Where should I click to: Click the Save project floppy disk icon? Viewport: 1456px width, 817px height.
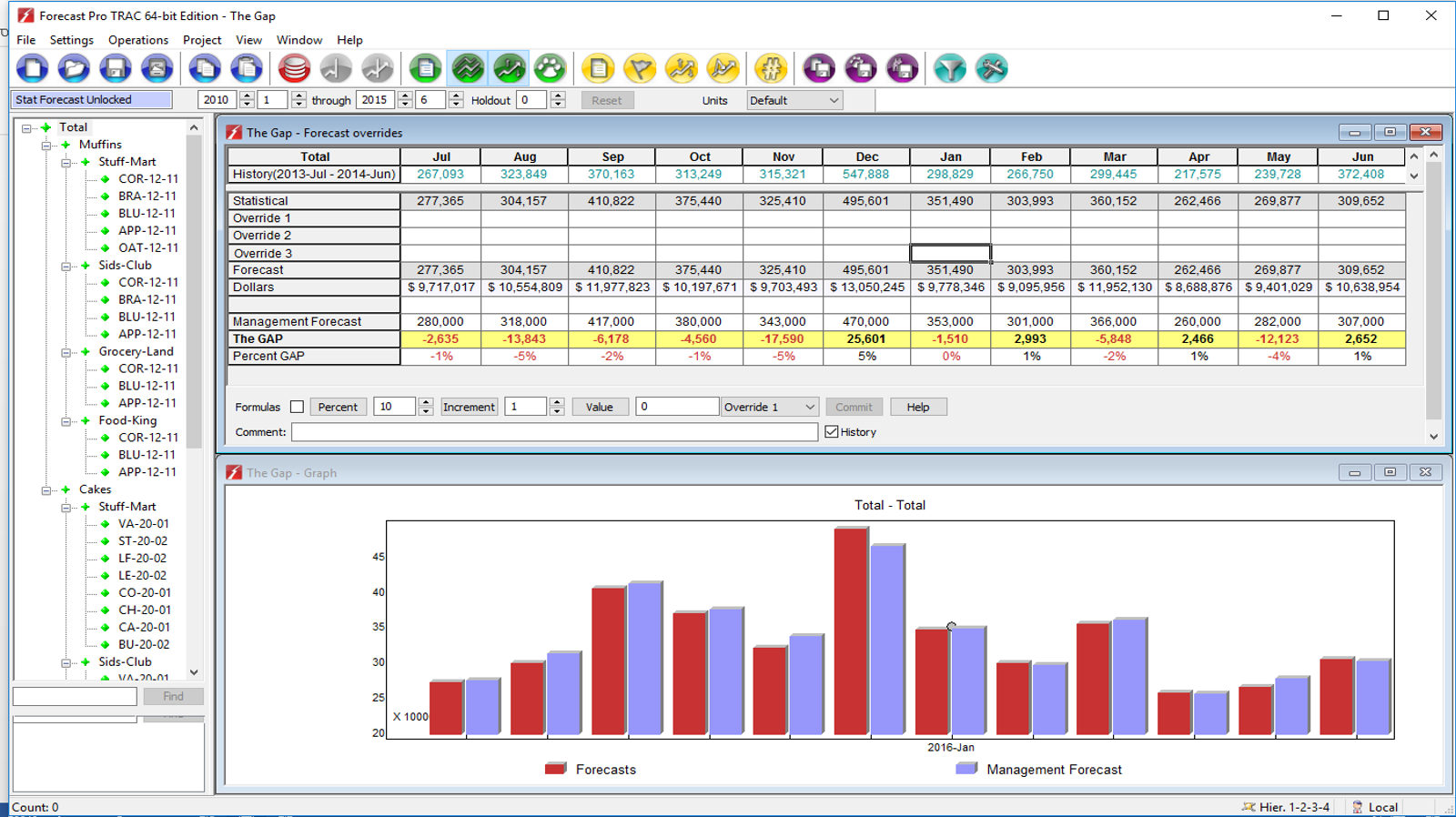pos(115,68)
